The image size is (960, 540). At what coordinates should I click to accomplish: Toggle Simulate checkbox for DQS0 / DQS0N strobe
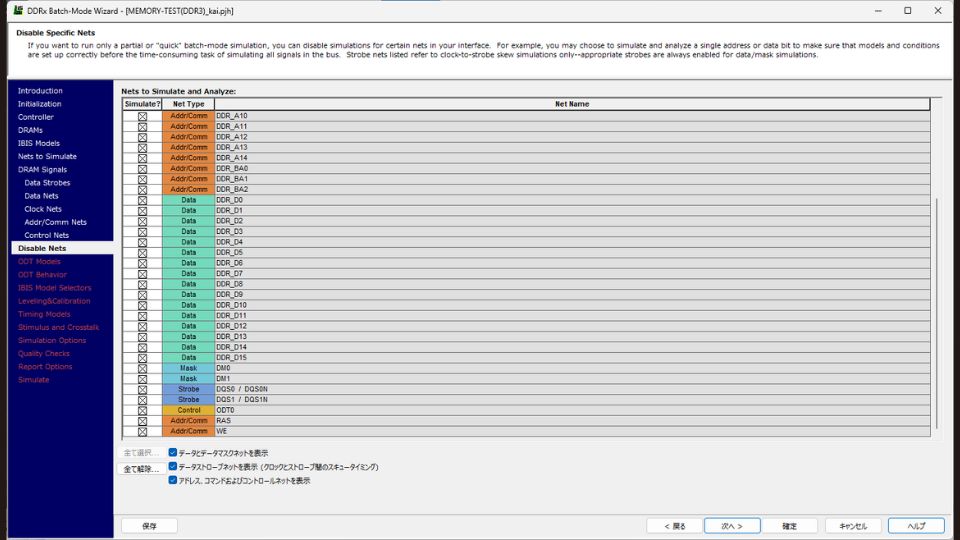142,389
